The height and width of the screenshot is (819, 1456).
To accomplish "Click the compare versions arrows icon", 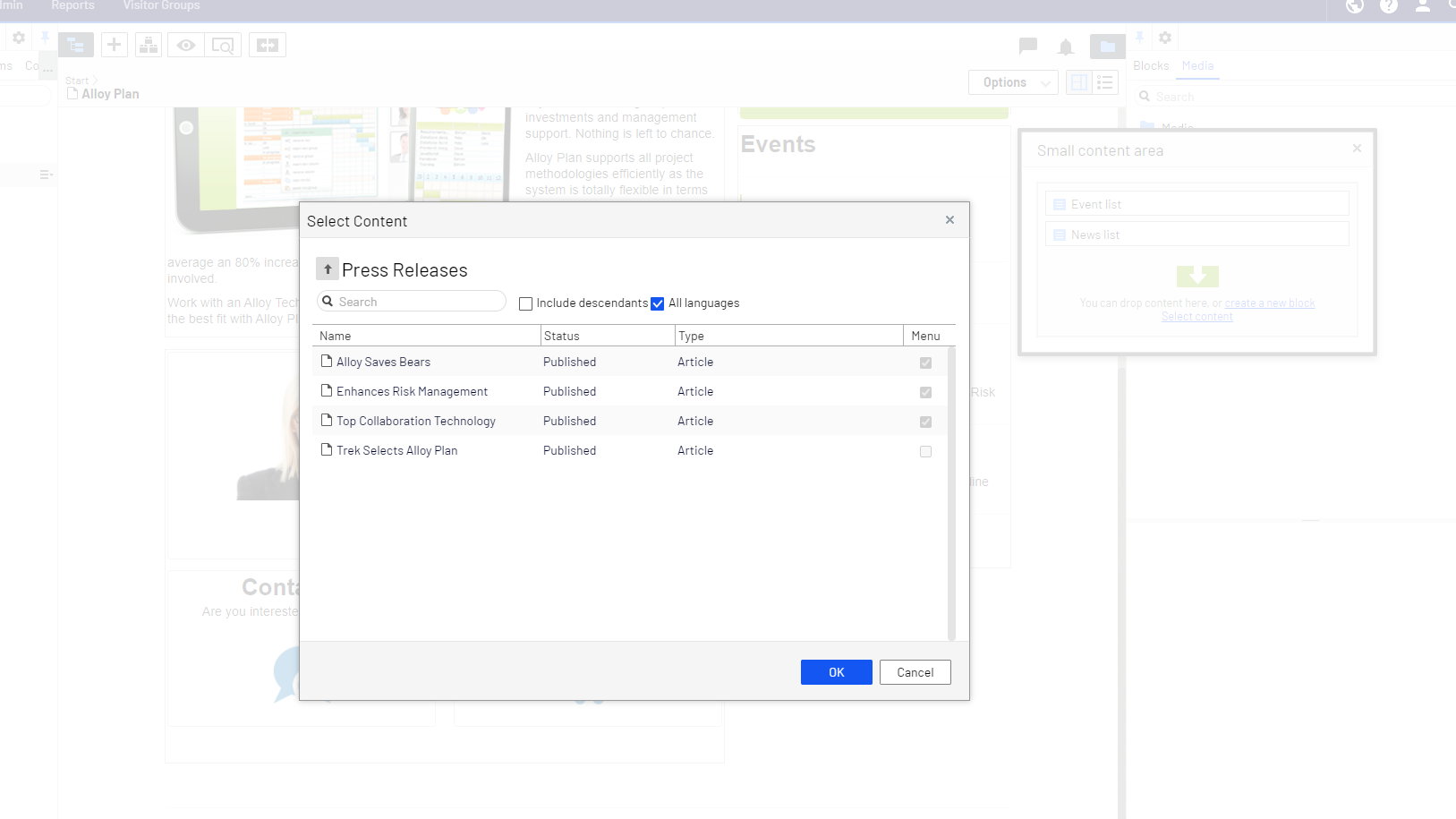I will 268,45.
